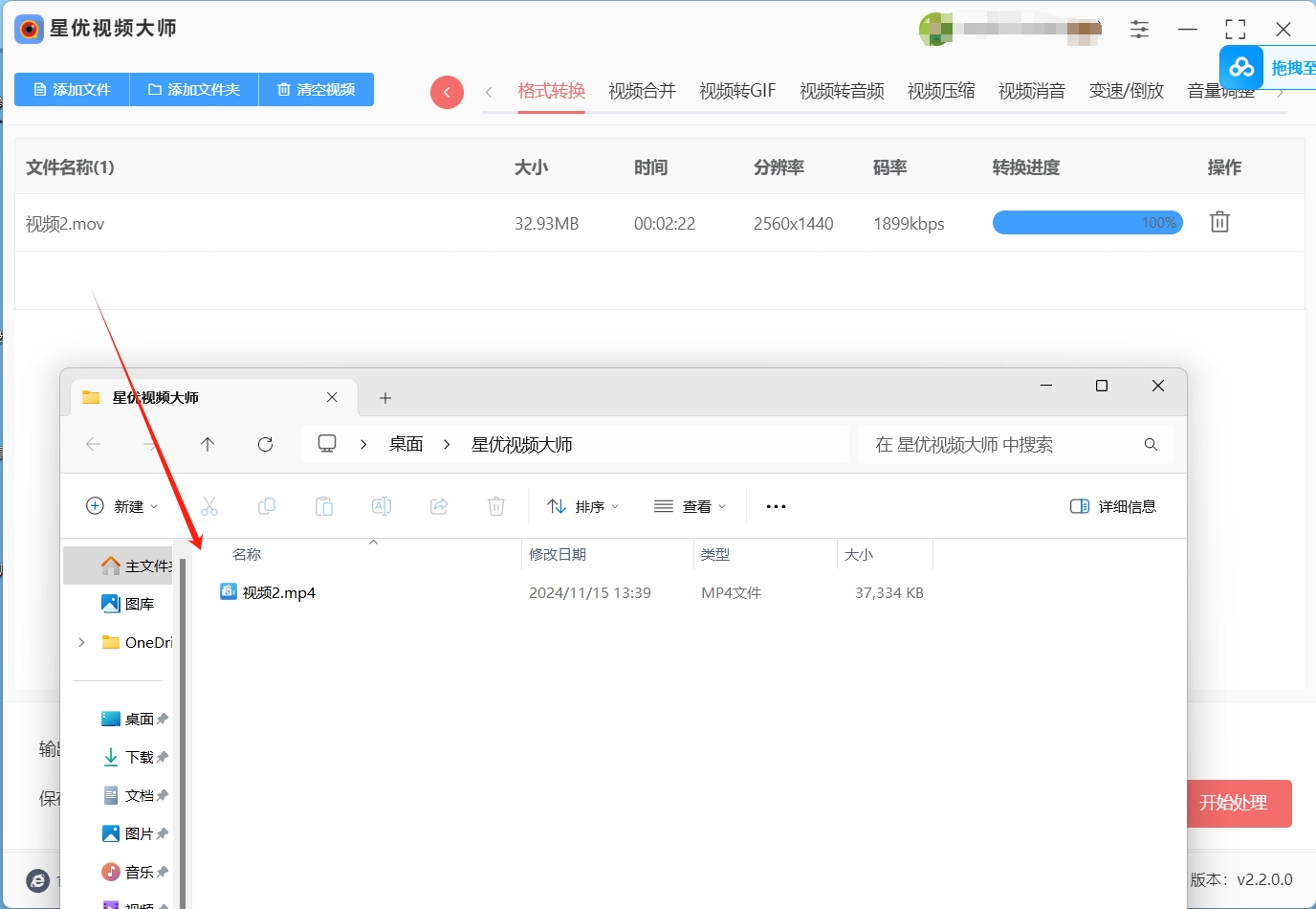Switch to the 视频压缩 tab
1316x909 pixels.
[x=941, y=91]
